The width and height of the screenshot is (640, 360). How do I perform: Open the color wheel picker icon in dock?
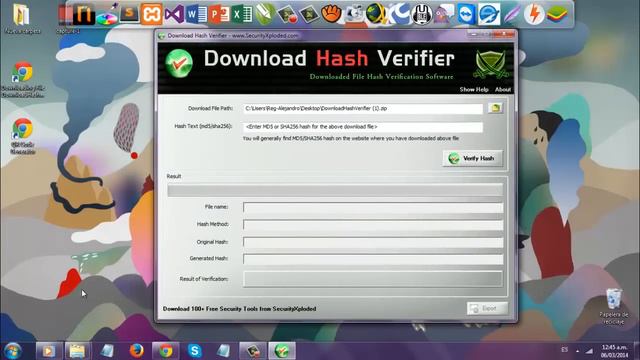(x=107, y=15)
